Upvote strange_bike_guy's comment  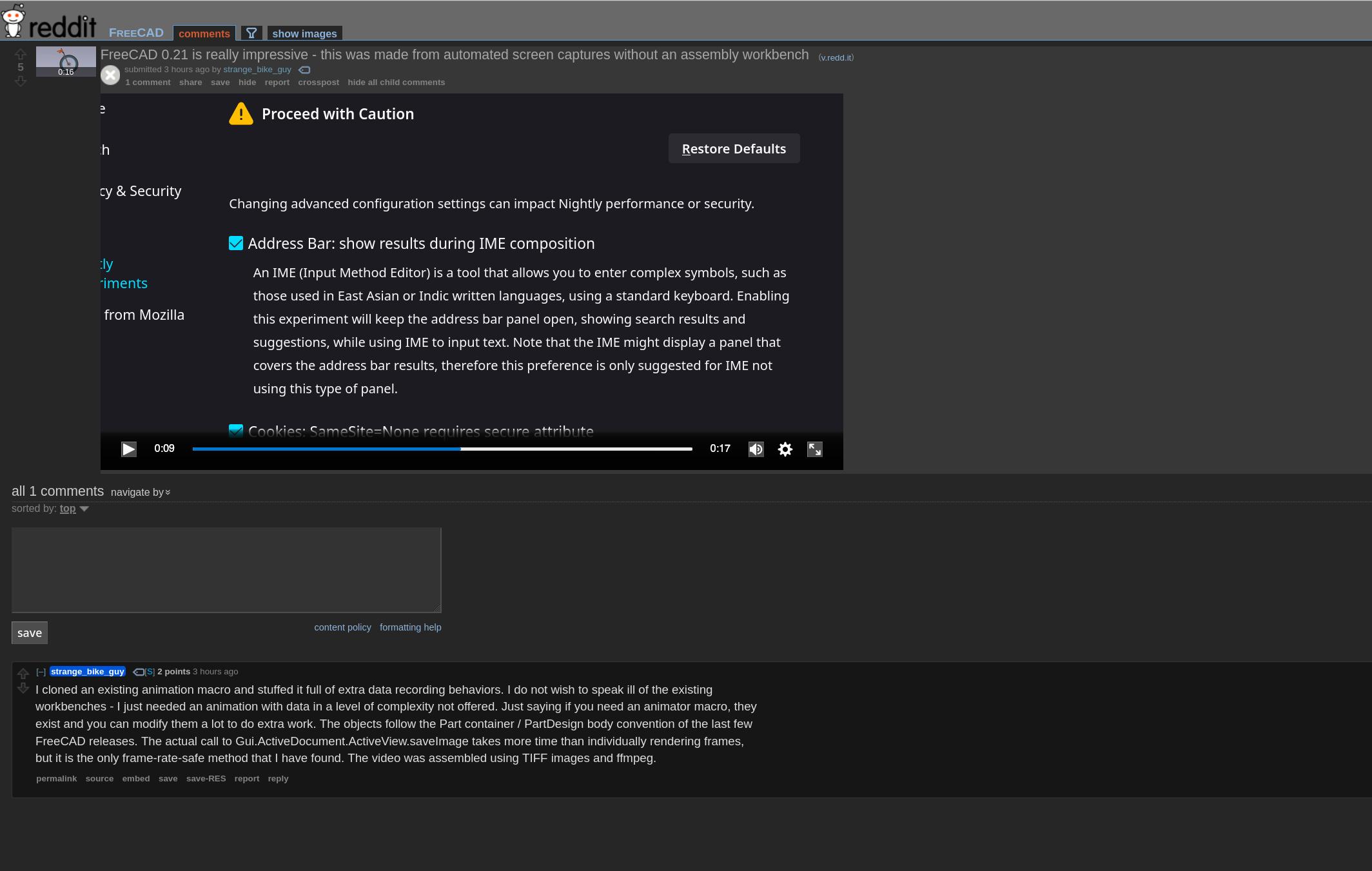pos(24,673)
